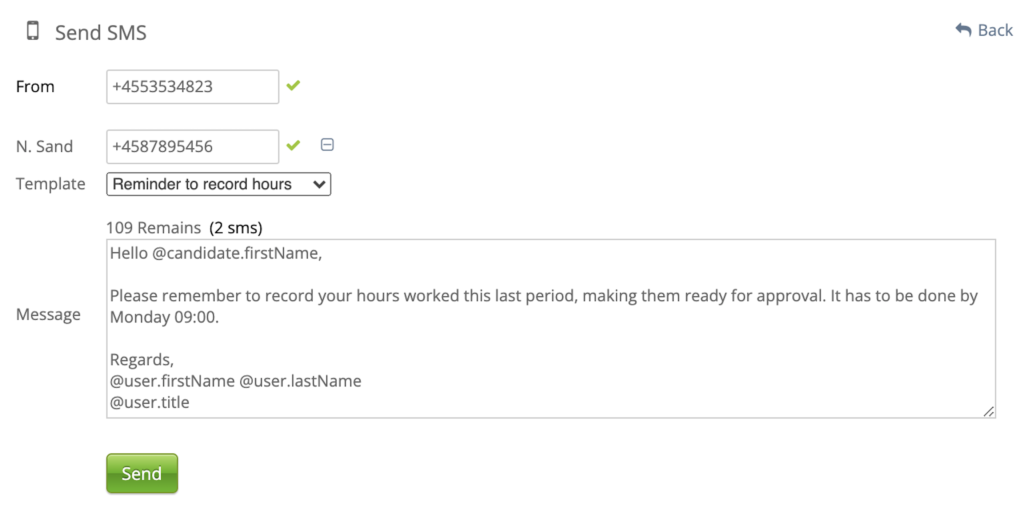This screenshot has width=1024, height=512.
Task: Click the Back arrow icon
Action: (963, 30)
